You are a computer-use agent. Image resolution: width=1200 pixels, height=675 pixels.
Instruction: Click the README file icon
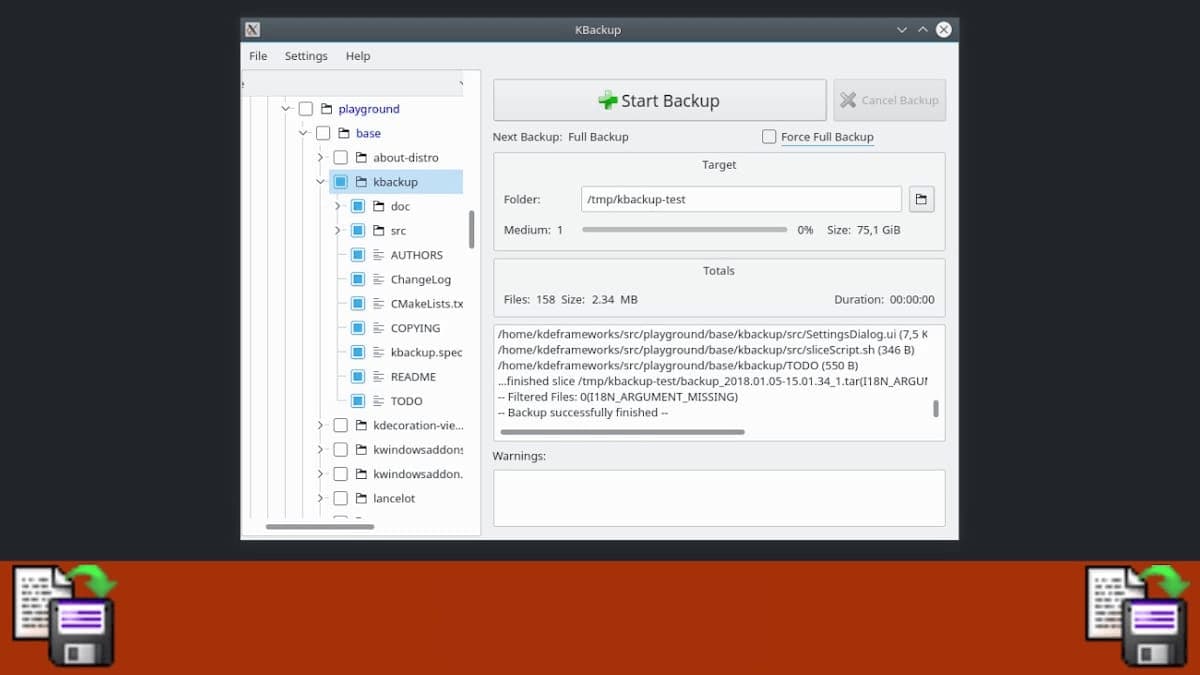tap(378, 377)
